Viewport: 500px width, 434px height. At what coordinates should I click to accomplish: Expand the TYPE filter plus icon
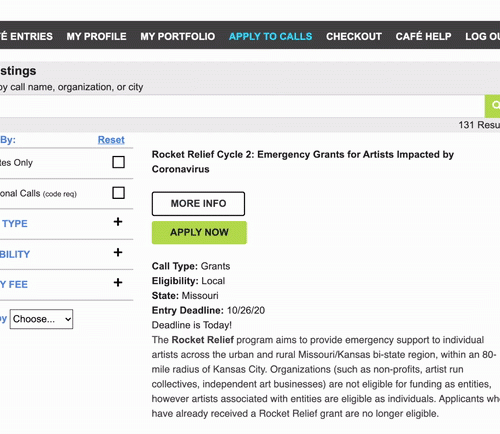tap(118, 222)
